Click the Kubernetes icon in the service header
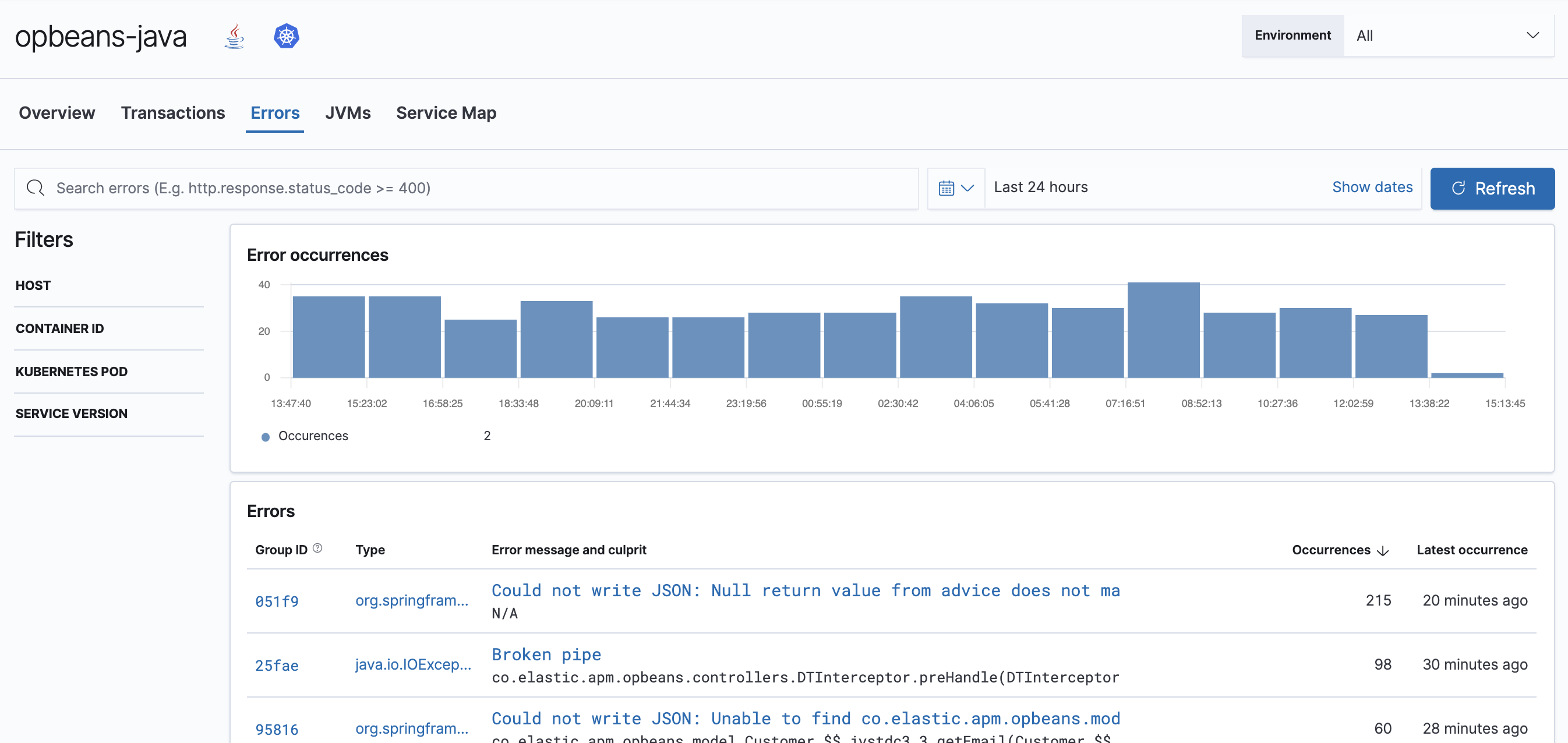Screen dimensions: 1568x743 [286, 36]
